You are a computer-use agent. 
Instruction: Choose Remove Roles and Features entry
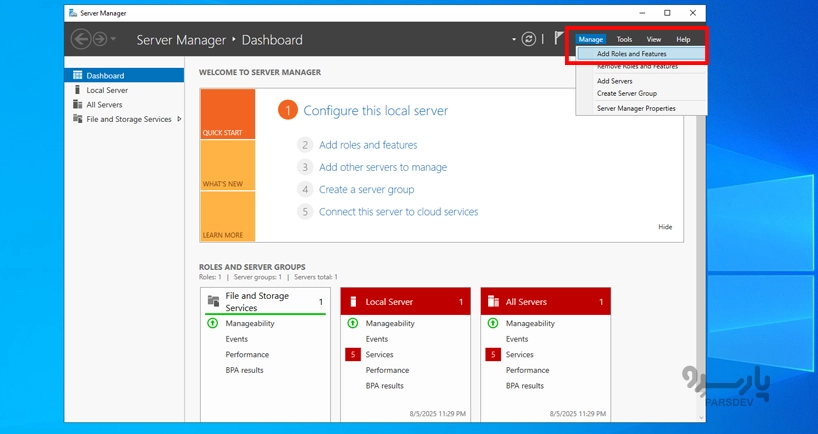[x=641, y=67]
